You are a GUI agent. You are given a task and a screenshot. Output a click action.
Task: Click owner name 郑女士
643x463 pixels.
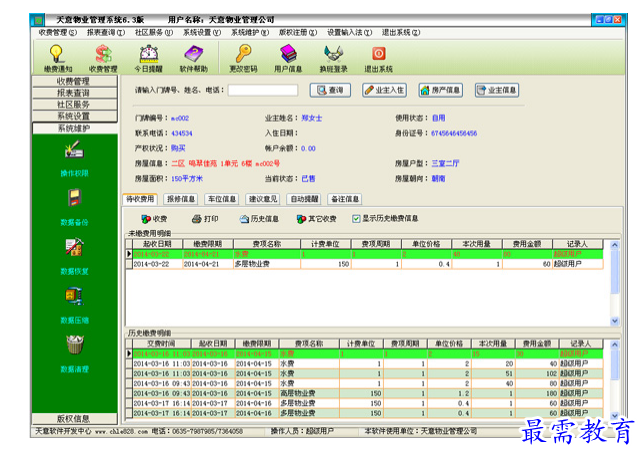312,118
